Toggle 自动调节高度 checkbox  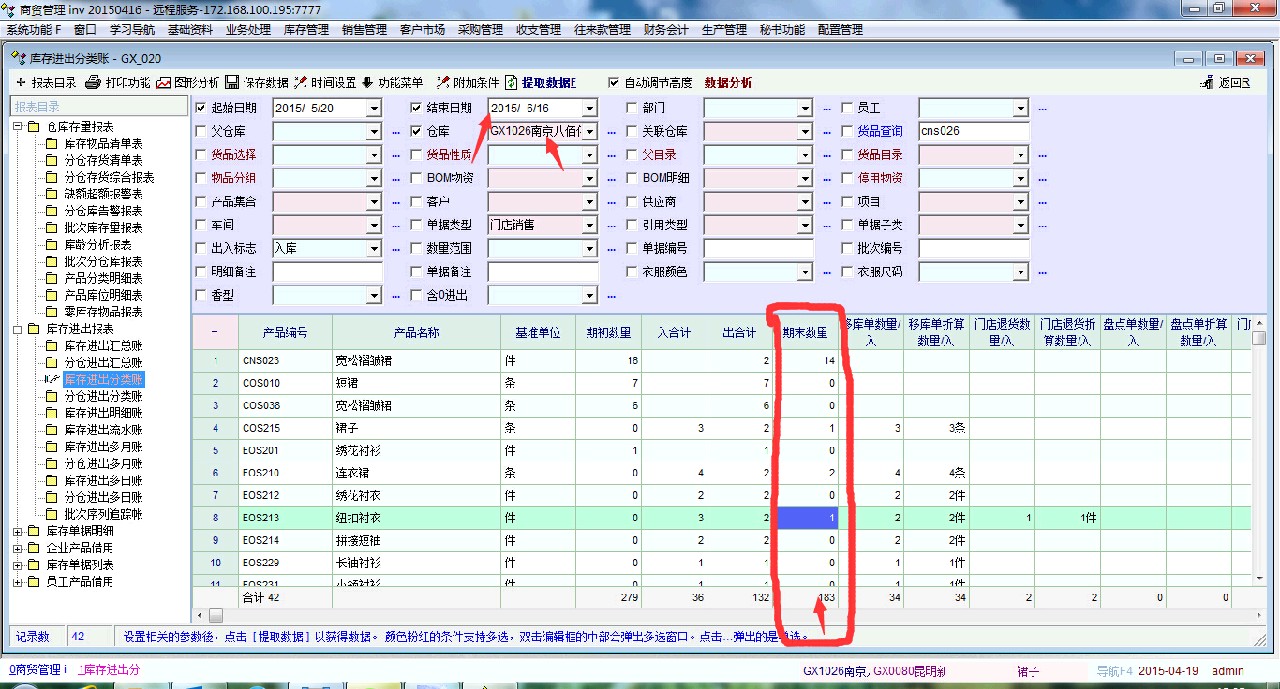coord(614,83)
